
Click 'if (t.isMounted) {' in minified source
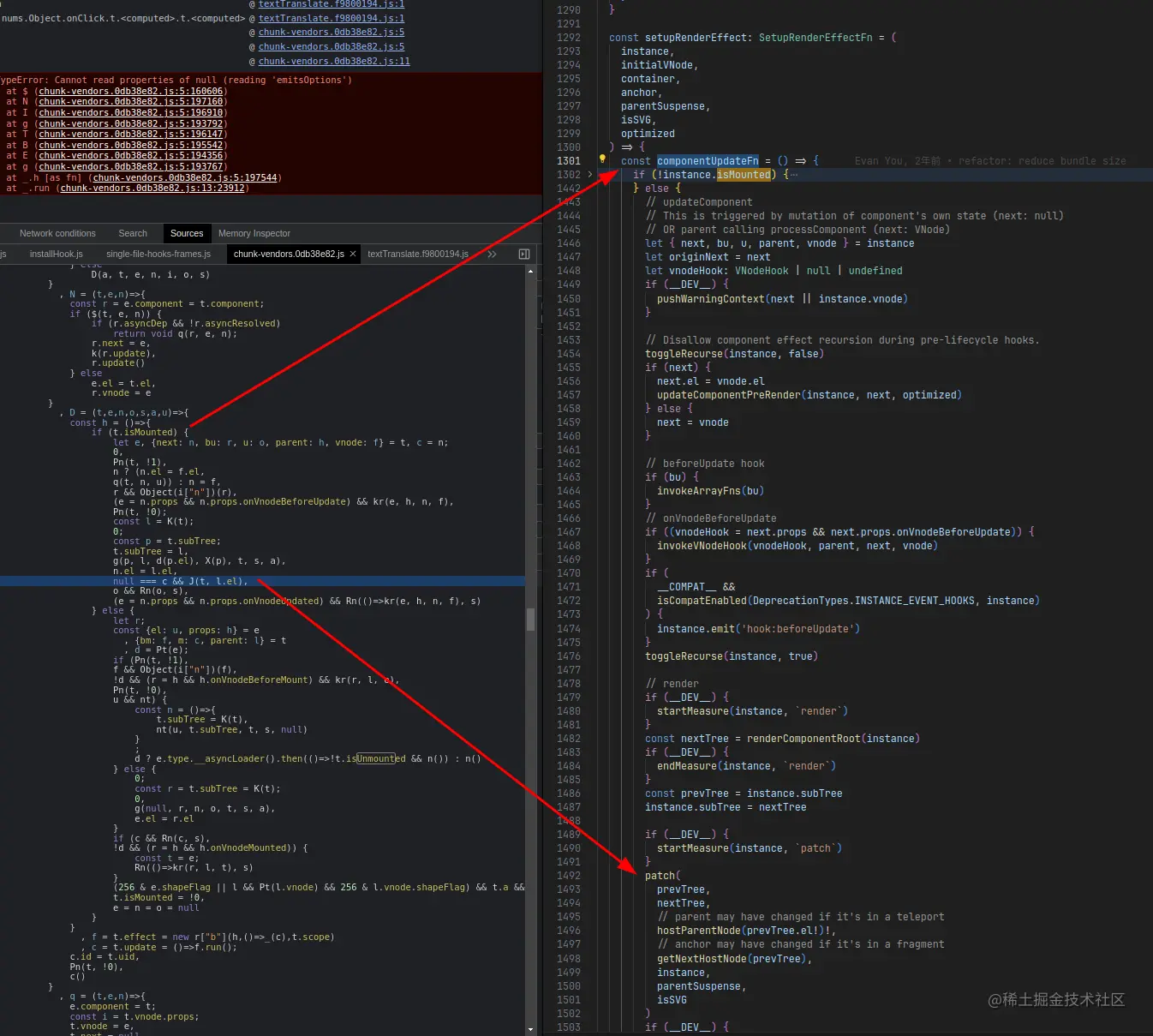coord(140,433)
